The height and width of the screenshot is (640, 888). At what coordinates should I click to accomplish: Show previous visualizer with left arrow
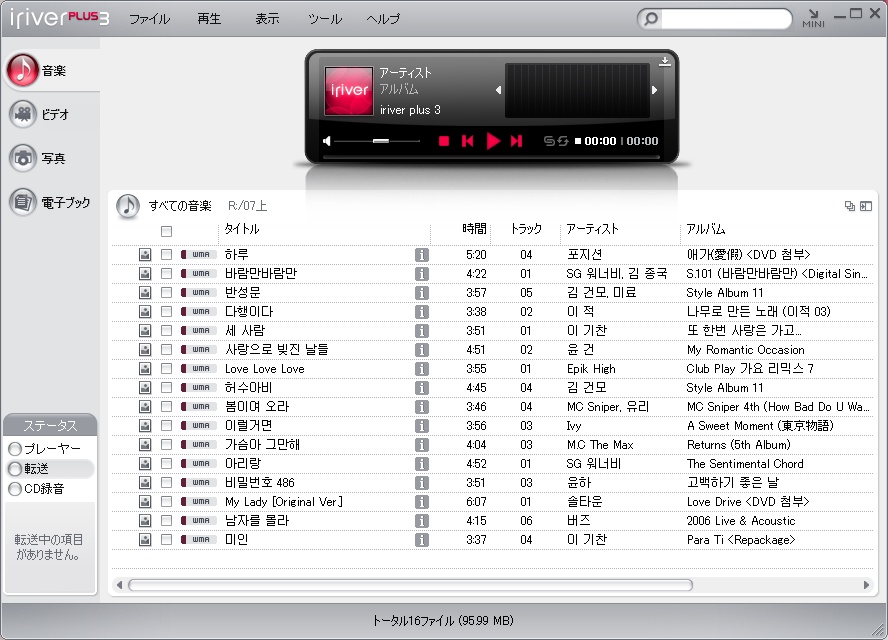pos(498,90)
